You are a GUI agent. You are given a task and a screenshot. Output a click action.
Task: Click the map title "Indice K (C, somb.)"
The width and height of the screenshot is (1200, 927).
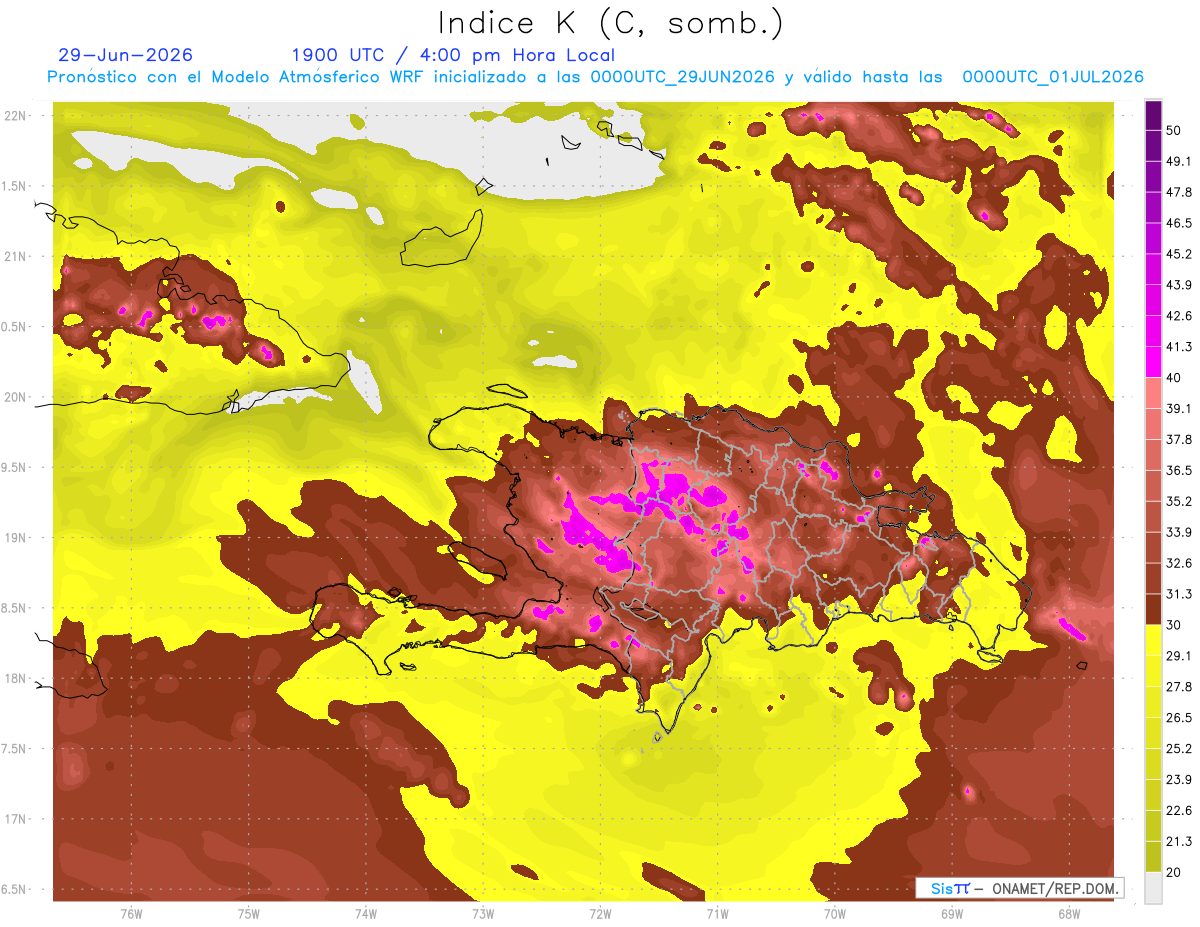611,23
